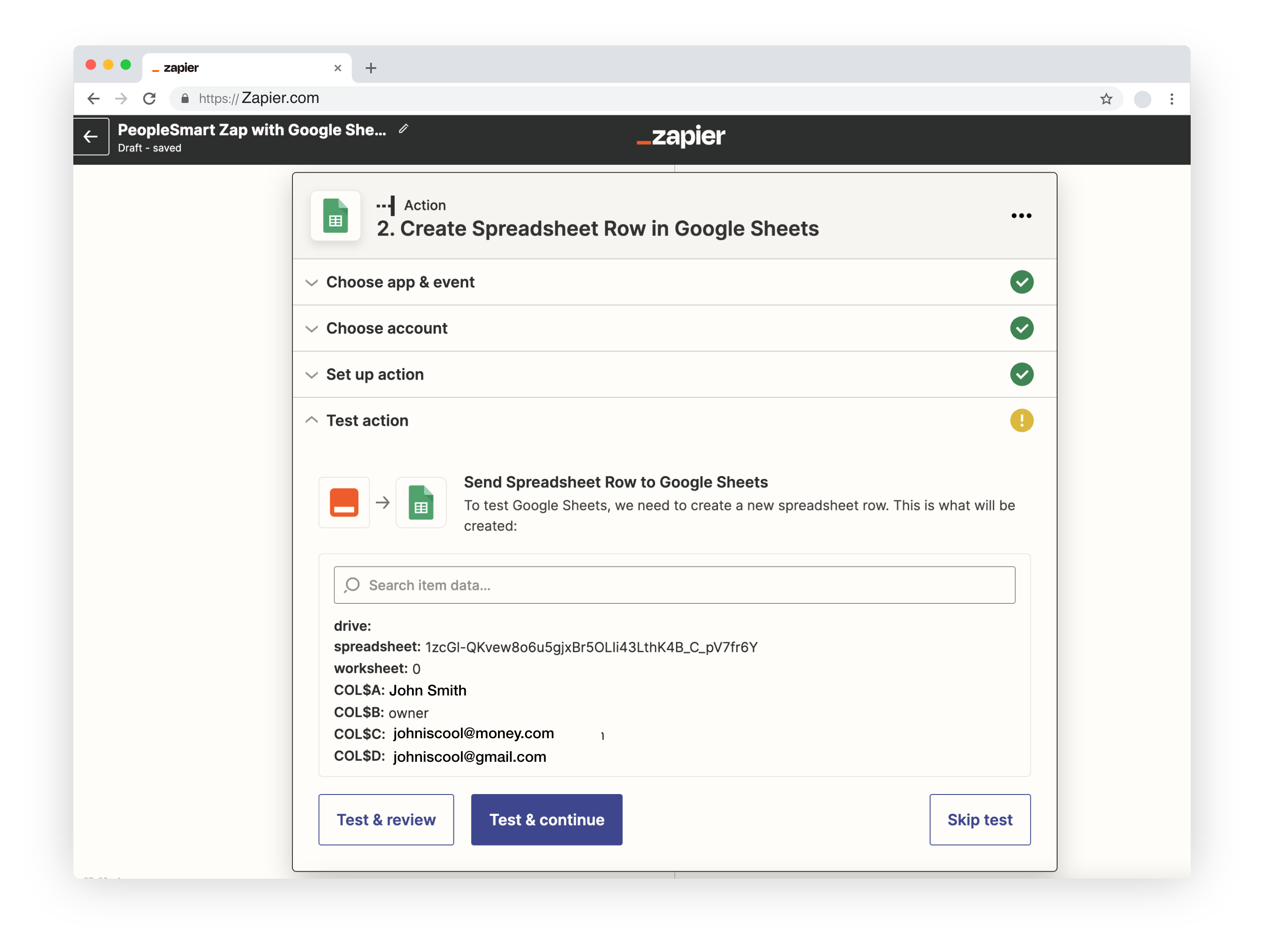The image size is (1264, 952).
Task: Open a new browser tab
Action: pyautogui.click(x=370, y=68)
